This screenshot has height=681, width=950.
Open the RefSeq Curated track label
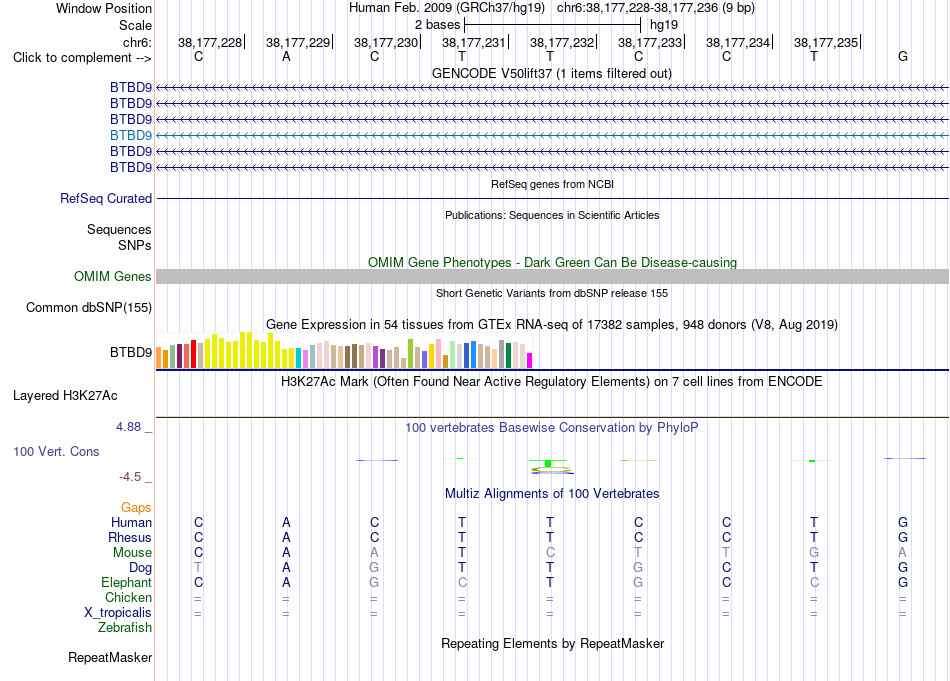click(x=106, y=198)
